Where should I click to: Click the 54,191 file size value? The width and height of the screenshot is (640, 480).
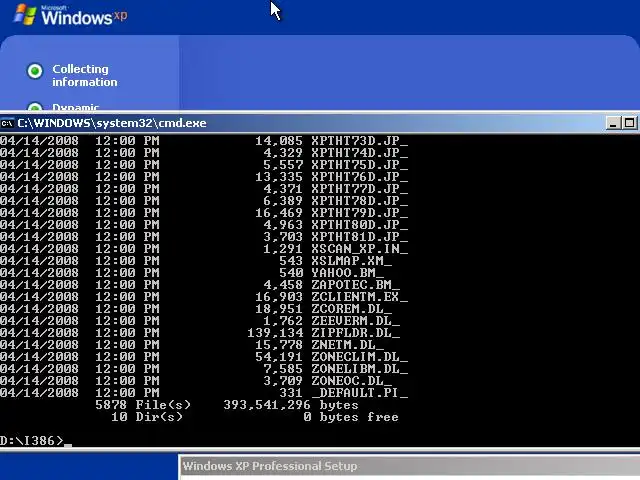[279, 357]
